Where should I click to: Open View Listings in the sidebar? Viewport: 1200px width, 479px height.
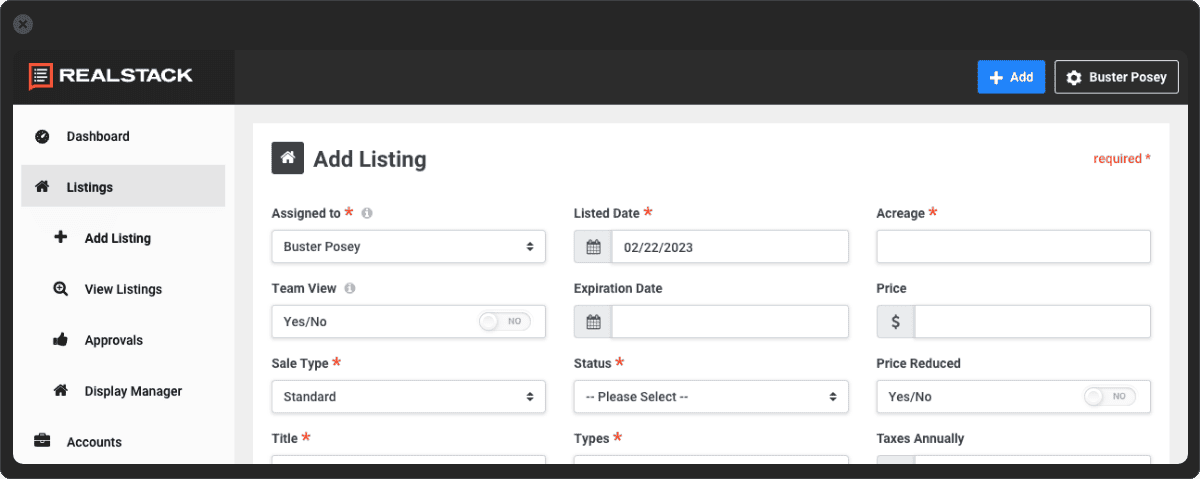pos(122,289)
